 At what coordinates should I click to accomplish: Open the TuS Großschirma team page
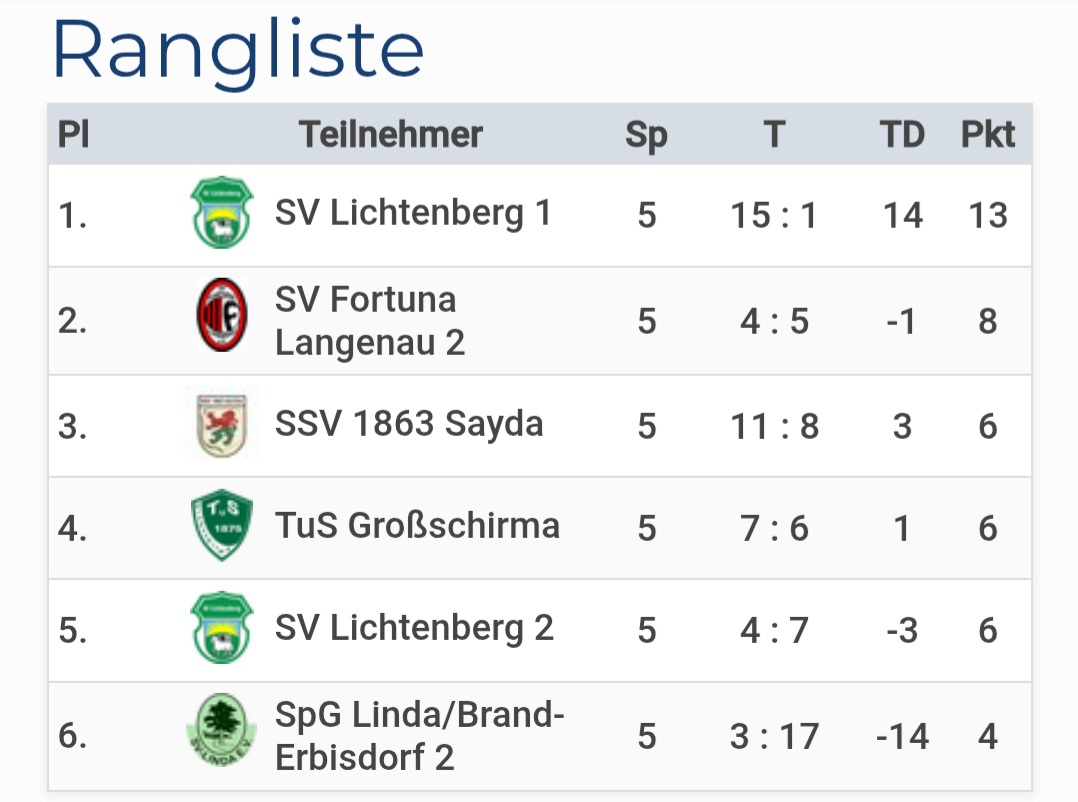417,526
